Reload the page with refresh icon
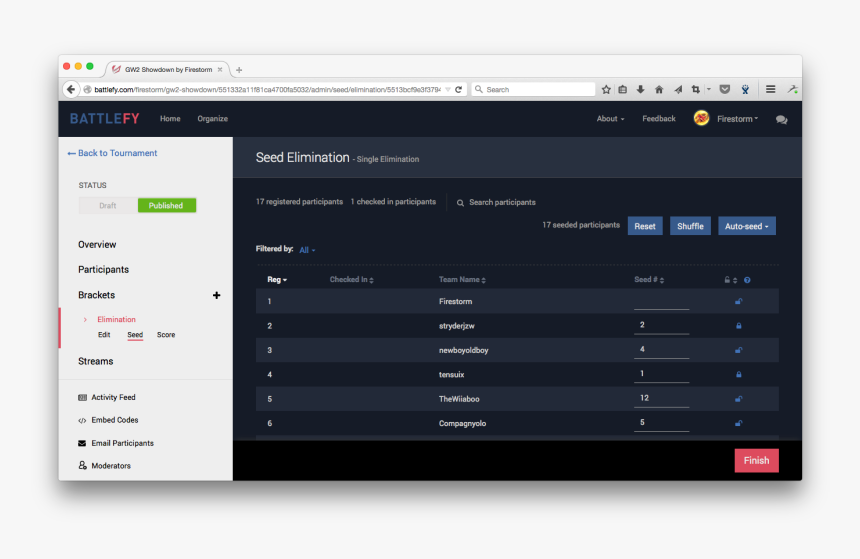The width and height of the screenshot is (860, 559). 459,89
